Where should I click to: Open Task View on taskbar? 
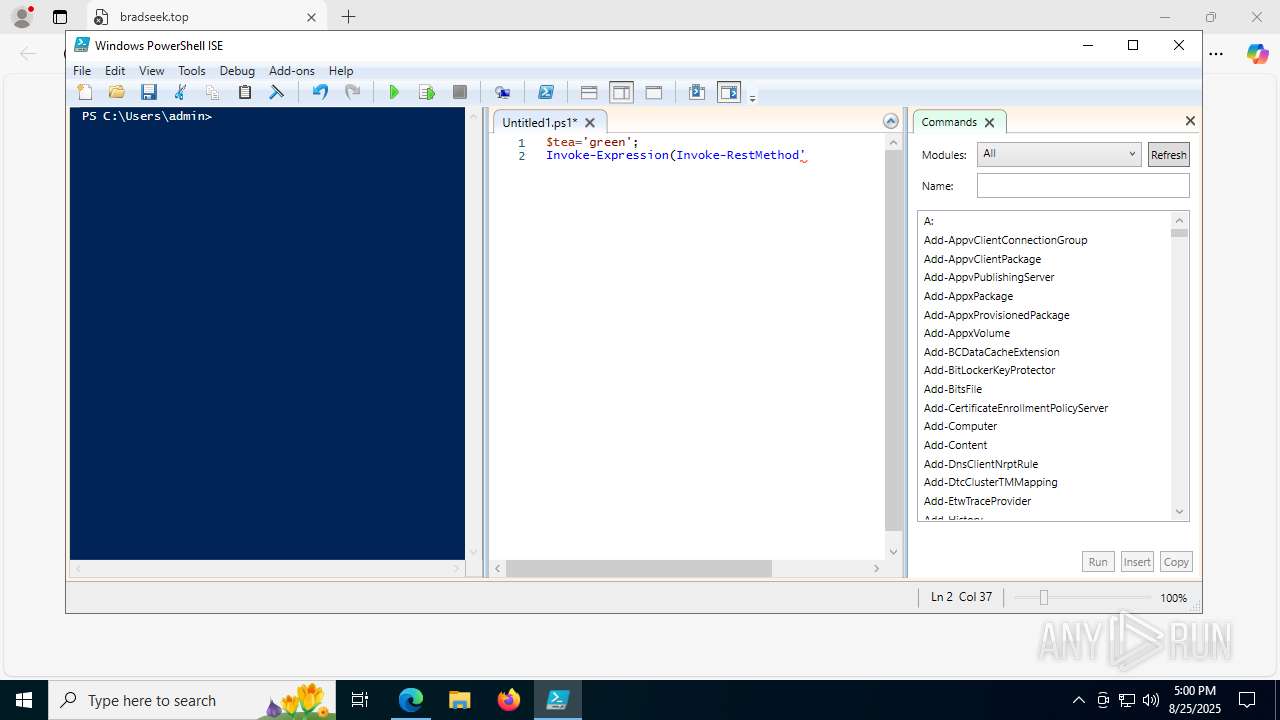pyautogui.click(x=360, y=700)
